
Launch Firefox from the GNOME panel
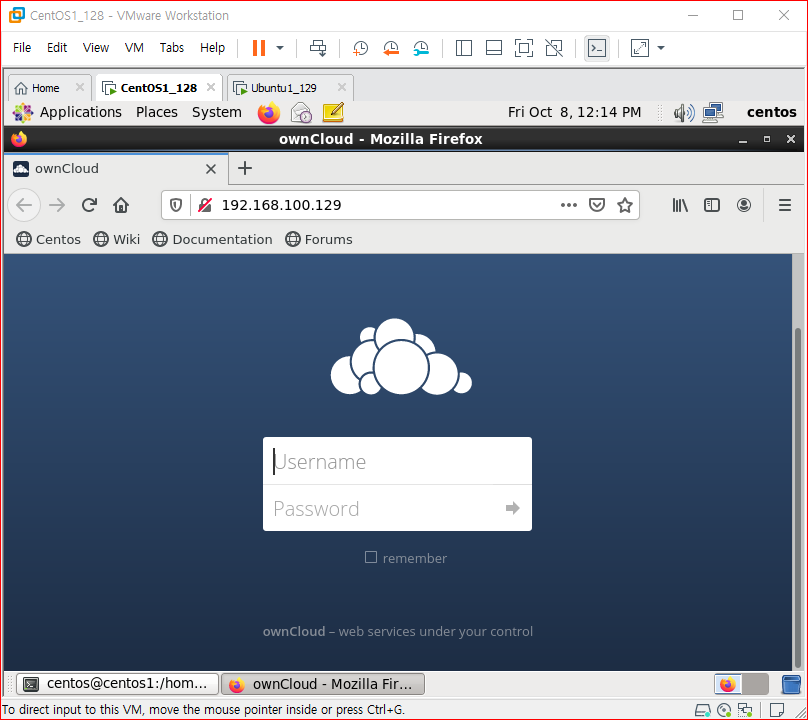[x=268, y=112]
